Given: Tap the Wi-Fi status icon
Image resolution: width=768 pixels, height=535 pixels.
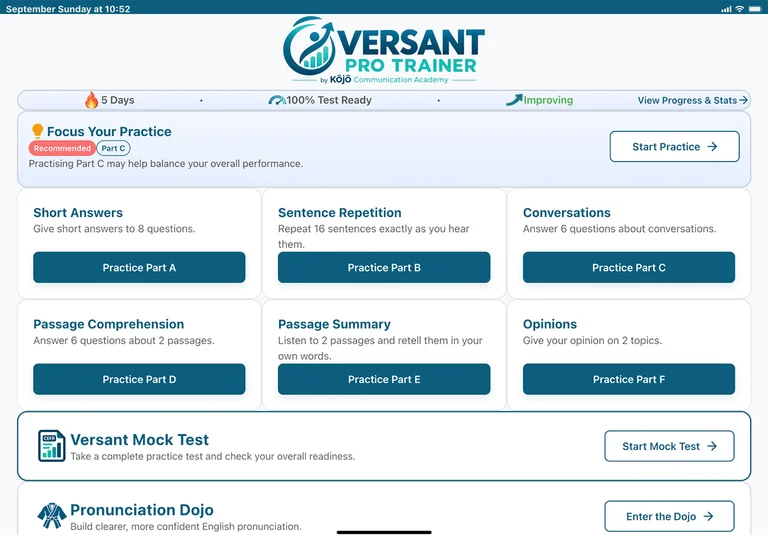Looking at the screenshot, I should click(x=740, y=8).
